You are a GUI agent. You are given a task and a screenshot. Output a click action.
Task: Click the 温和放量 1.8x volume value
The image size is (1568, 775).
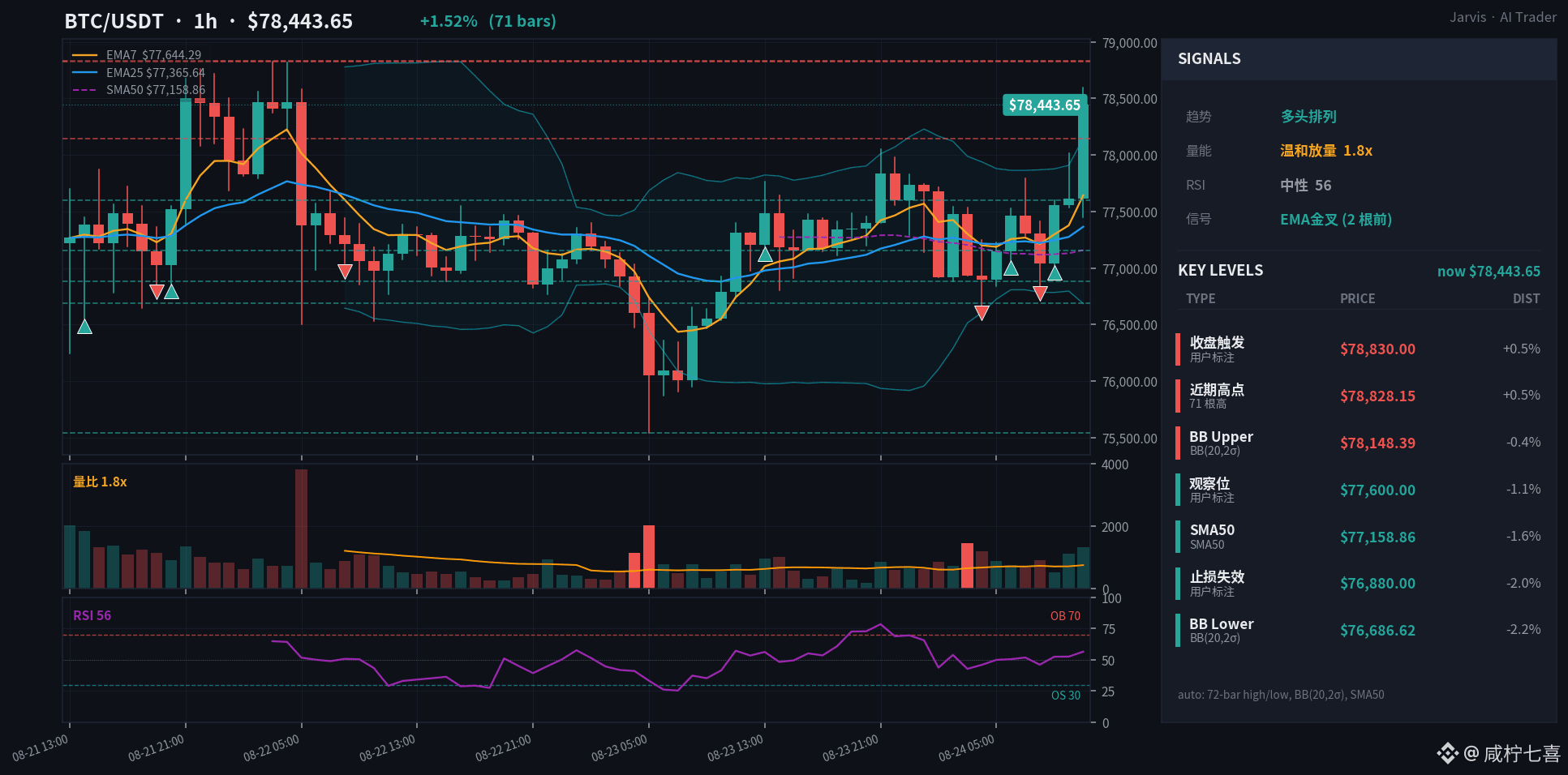(1326, 151)
